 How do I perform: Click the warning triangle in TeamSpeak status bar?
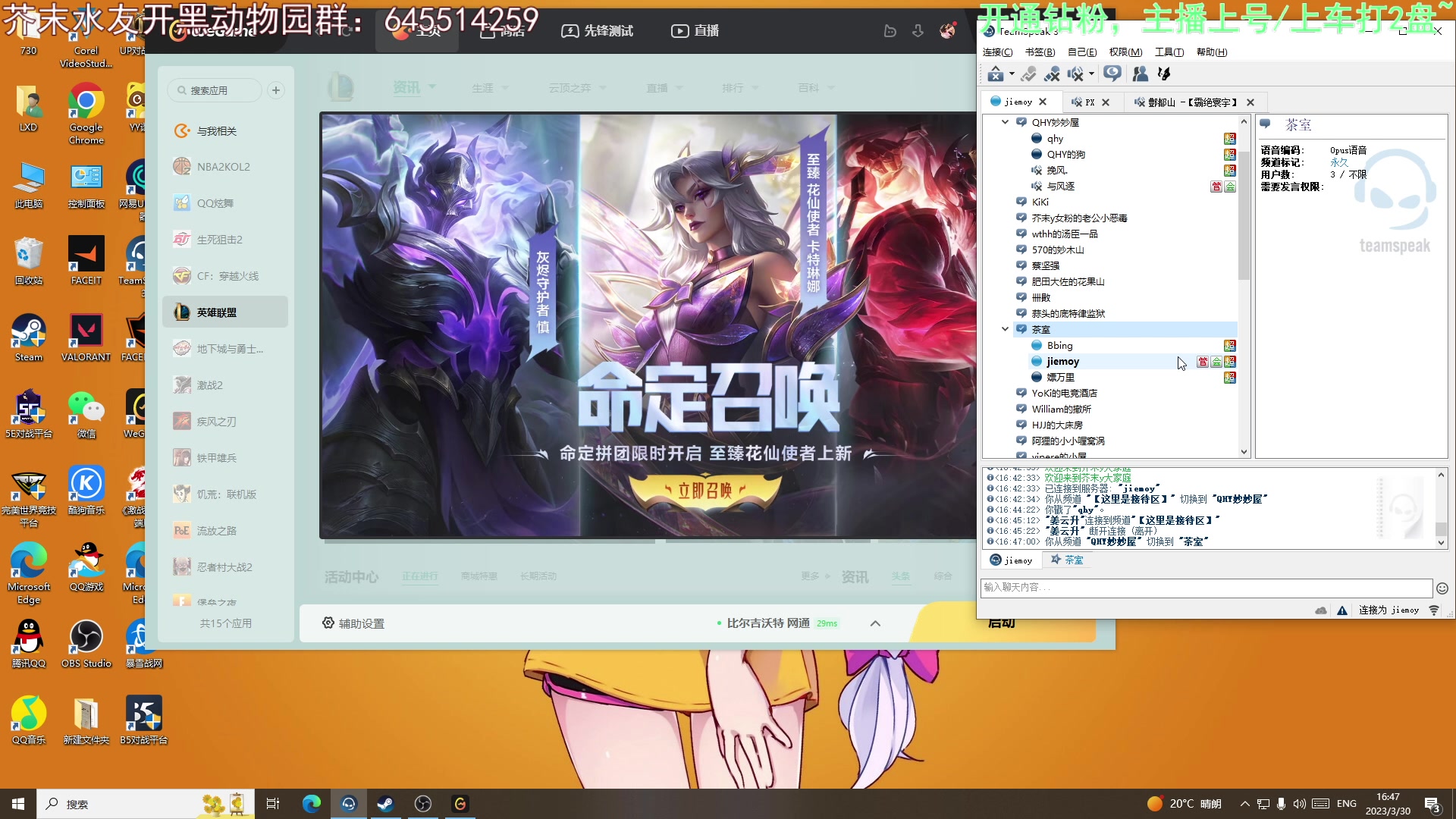[1342, 610]
